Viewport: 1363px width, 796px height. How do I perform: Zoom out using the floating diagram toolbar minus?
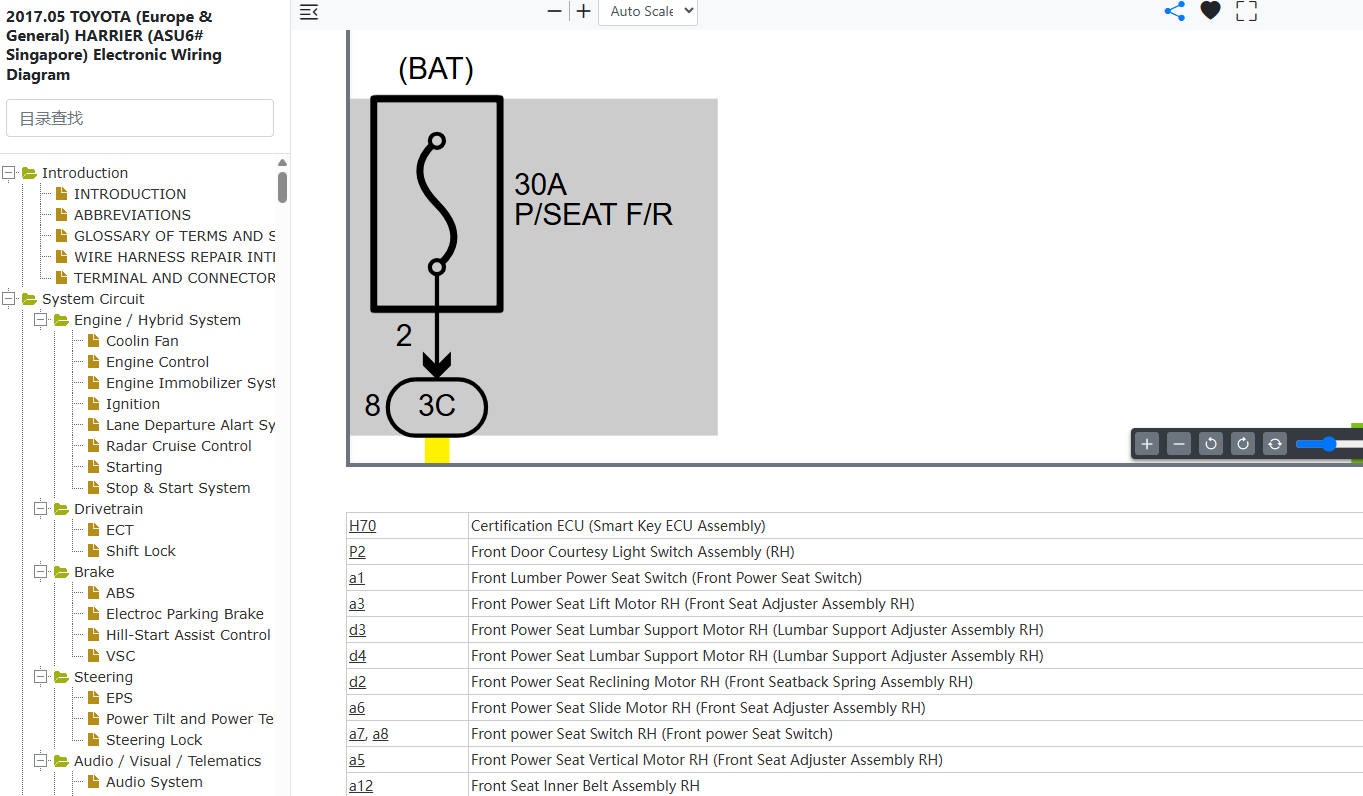(x=1179, y=444)
